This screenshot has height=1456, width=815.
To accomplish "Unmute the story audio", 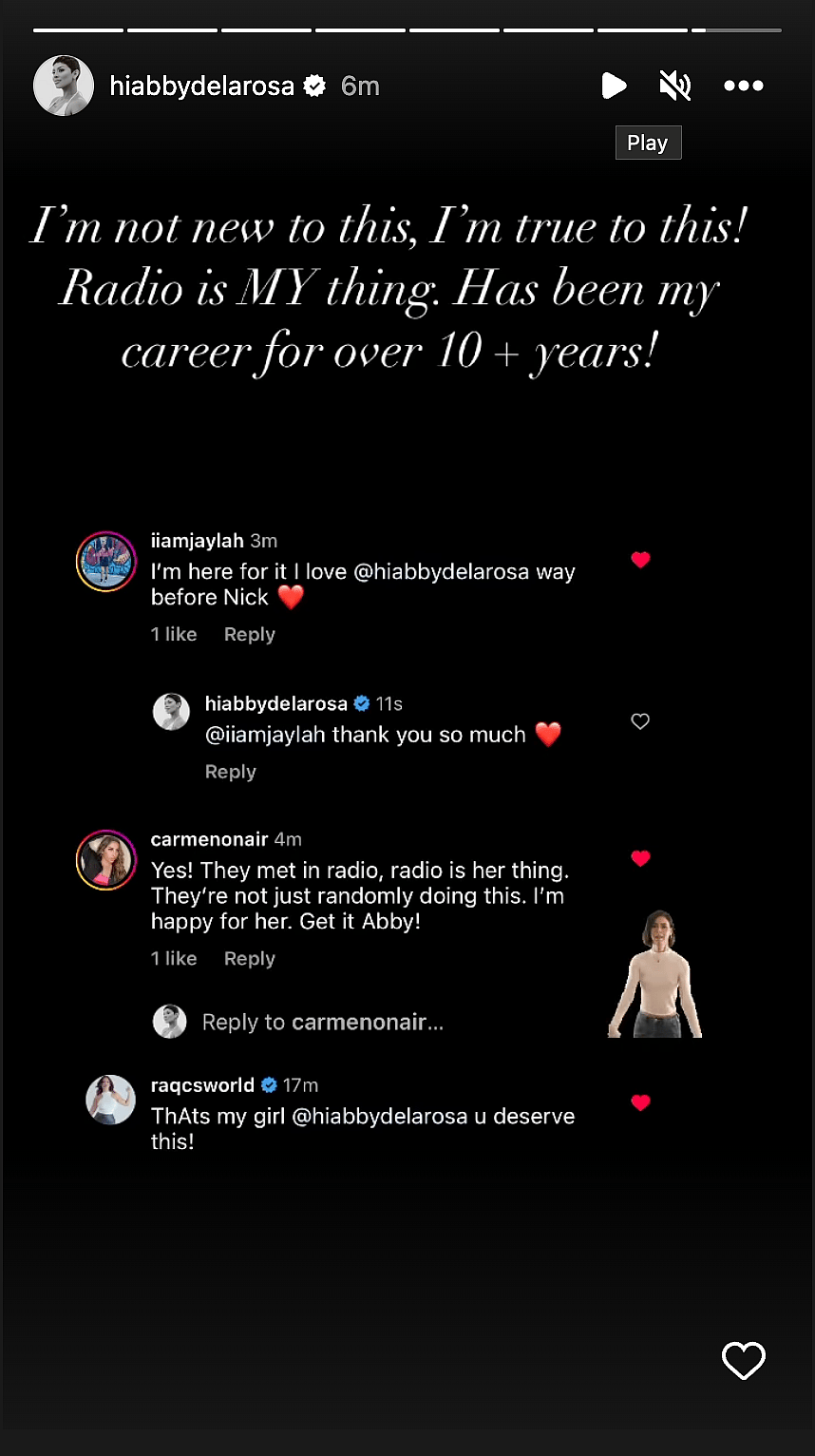I will pyautogui.click(x=674, y=86).
